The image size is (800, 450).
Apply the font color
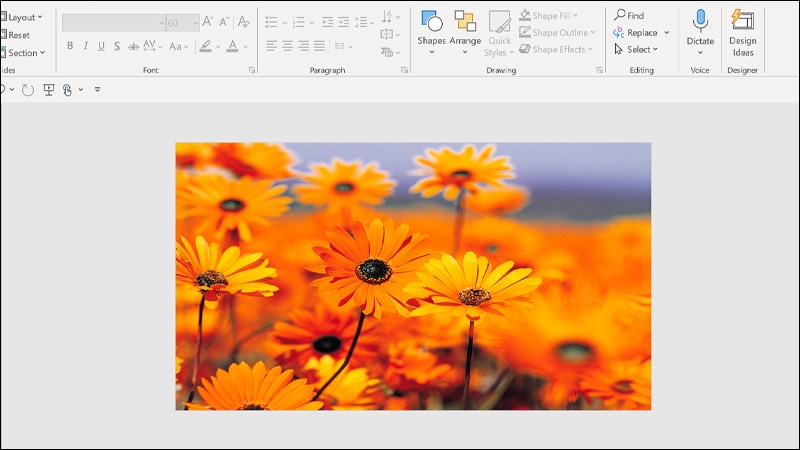pyautogui.click(x=233, y=46)
